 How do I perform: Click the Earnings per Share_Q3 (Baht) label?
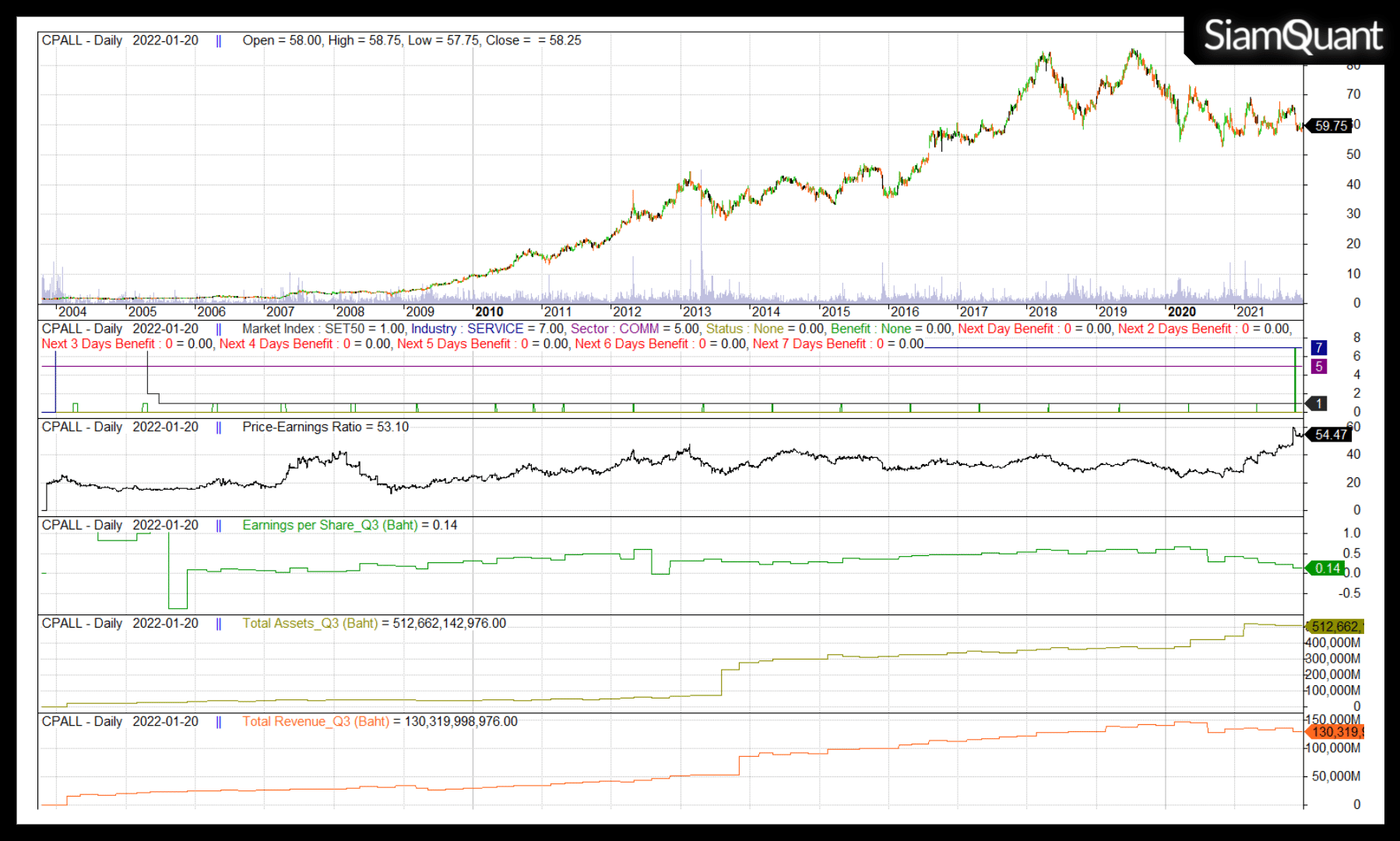[x=330, y=525]
